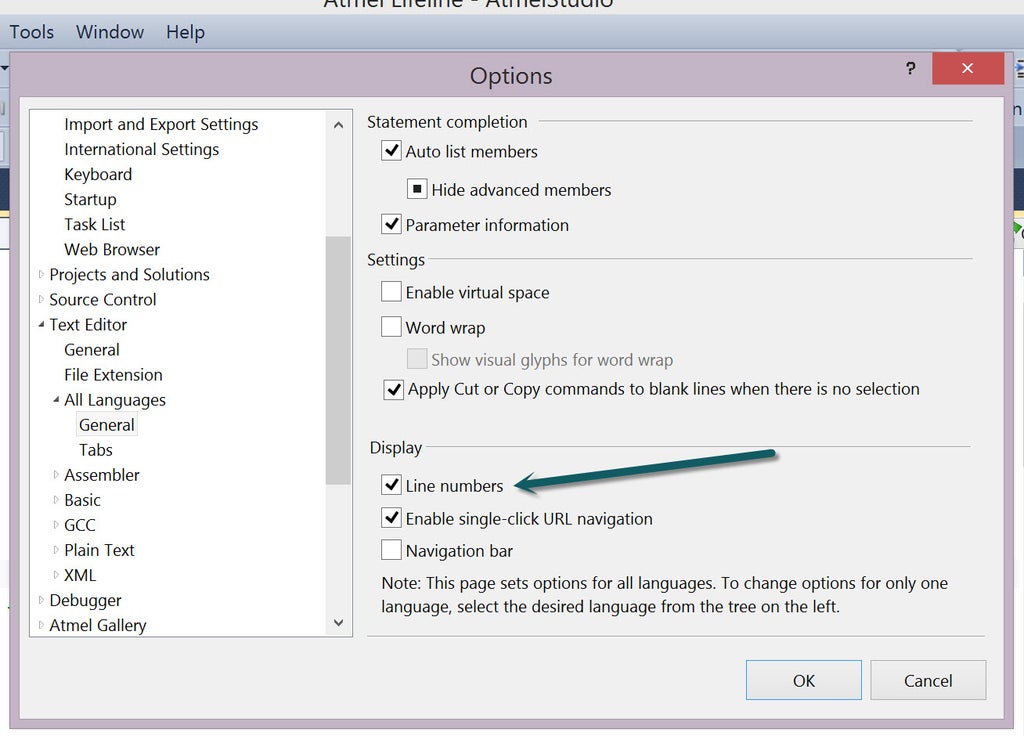Select the XML label
The width and height of the screenshot is (1024, 736).
80,575
